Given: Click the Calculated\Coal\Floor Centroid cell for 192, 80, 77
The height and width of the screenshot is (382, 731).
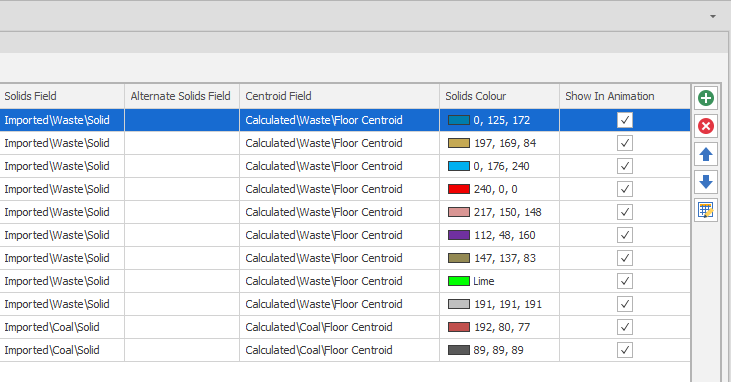Looking at the screenshot, I should [x=339, y=327].
